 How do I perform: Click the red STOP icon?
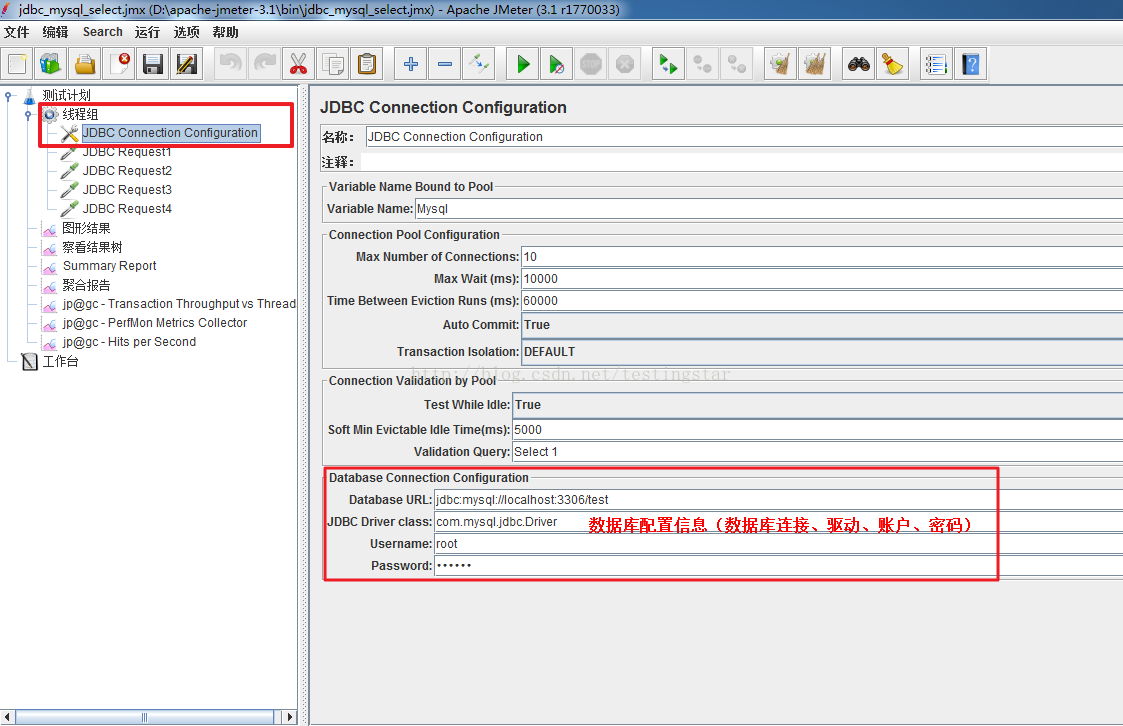[x=591, y=64]
